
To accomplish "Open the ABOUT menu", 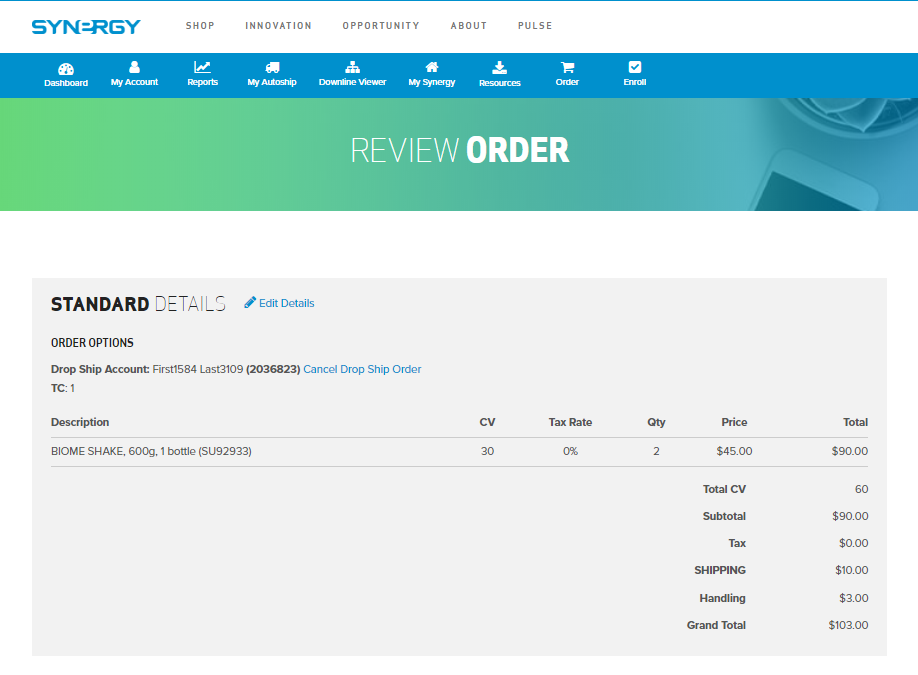I will (x=469, y=26).
